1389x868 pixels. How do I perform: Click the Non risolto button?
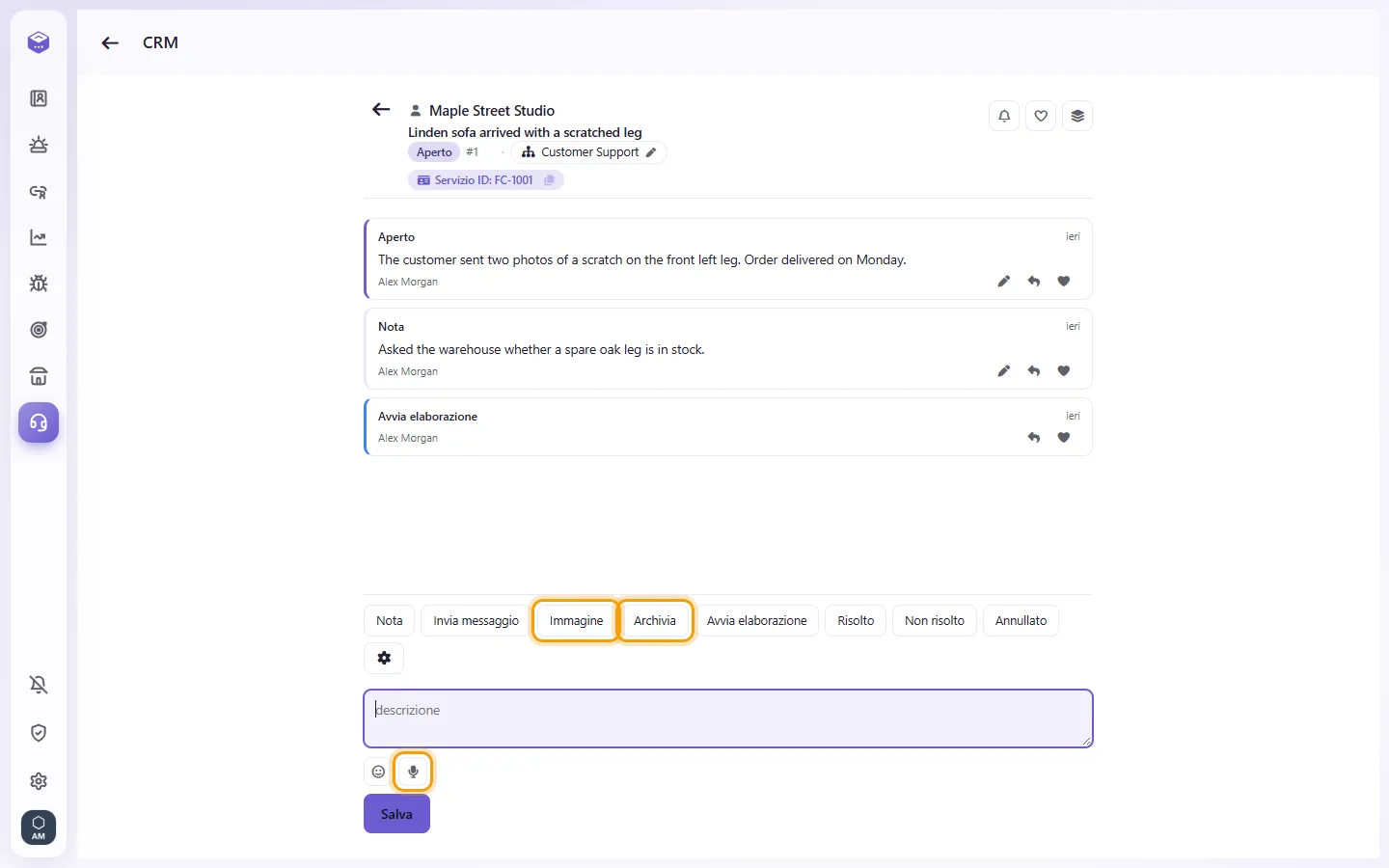pyautogui.click(x=935, y=621)
